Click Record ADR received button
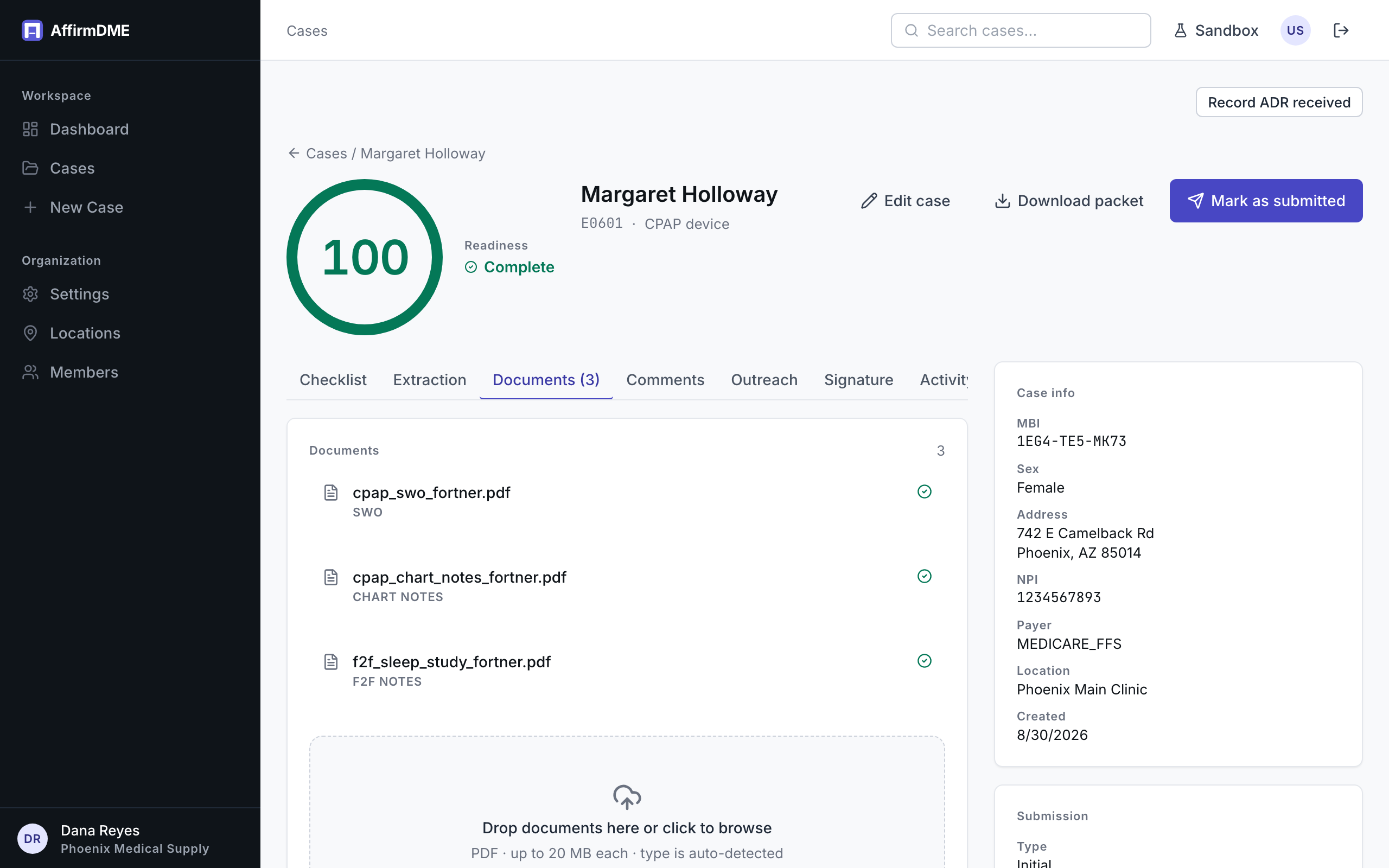Viewport: 1389px width, 868px height. [x=1279, y=102]
